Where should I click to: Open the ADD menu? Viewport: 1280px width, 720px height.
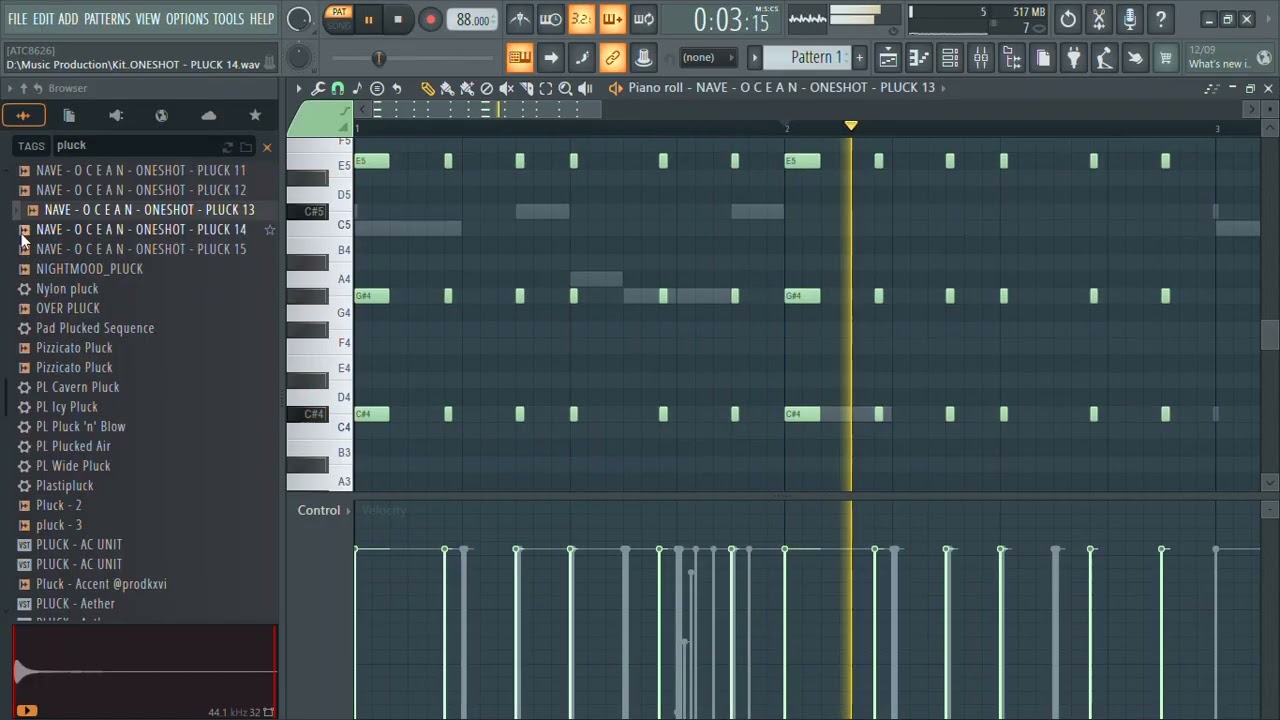tap(68, 19)
